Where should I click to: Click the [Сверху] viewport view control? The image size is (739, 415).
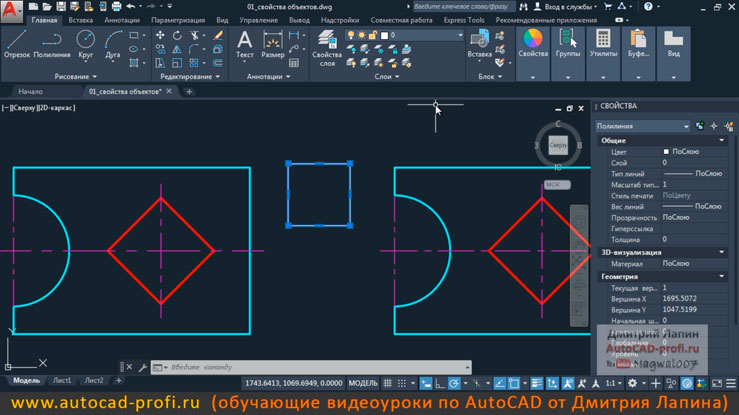click(x=25, y=108)
